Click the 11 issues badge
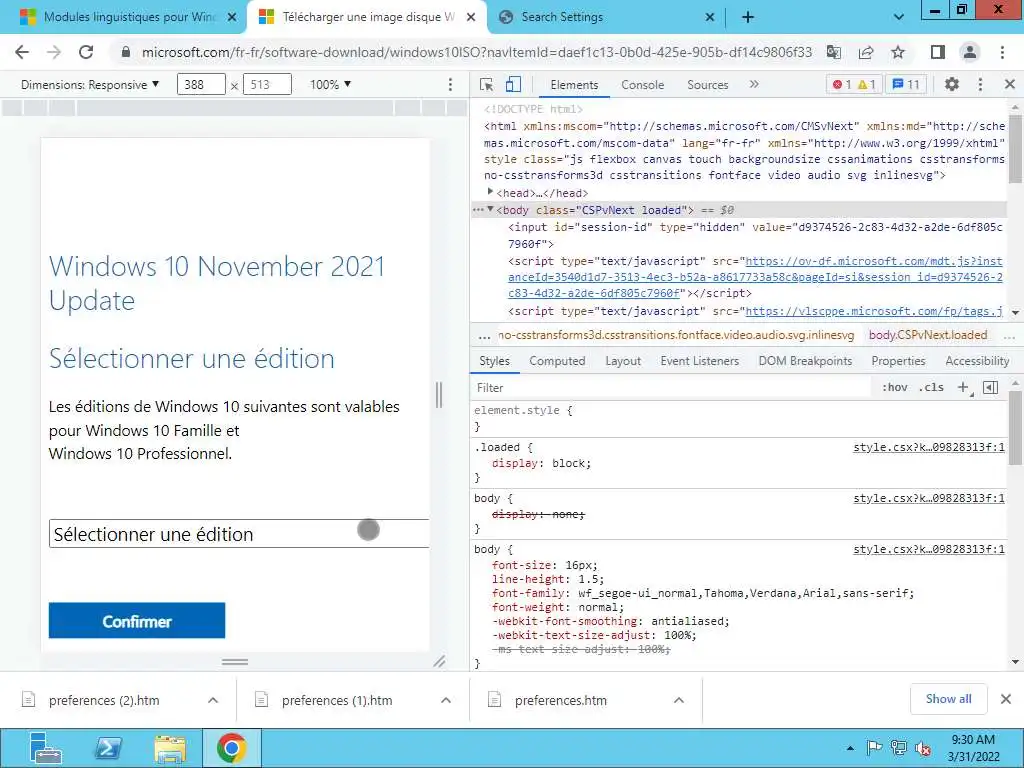Viewport: 1024px width, 768px height. pos(906,84)
